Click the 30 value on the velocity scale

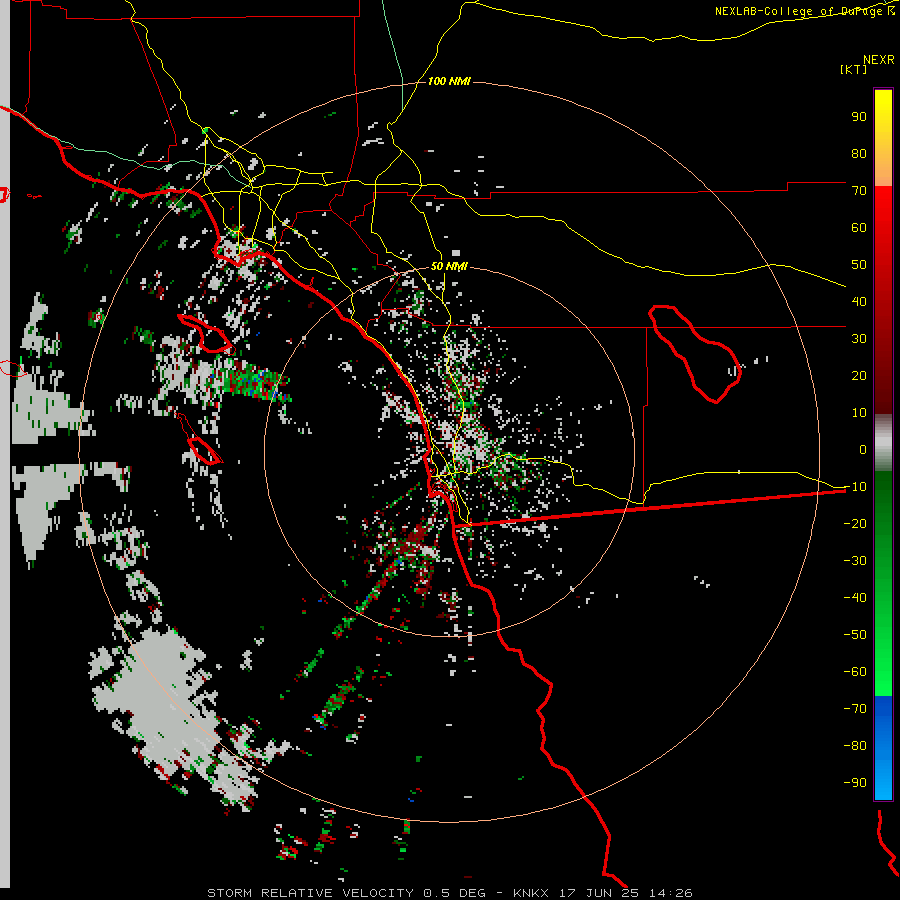click(859, 339)
